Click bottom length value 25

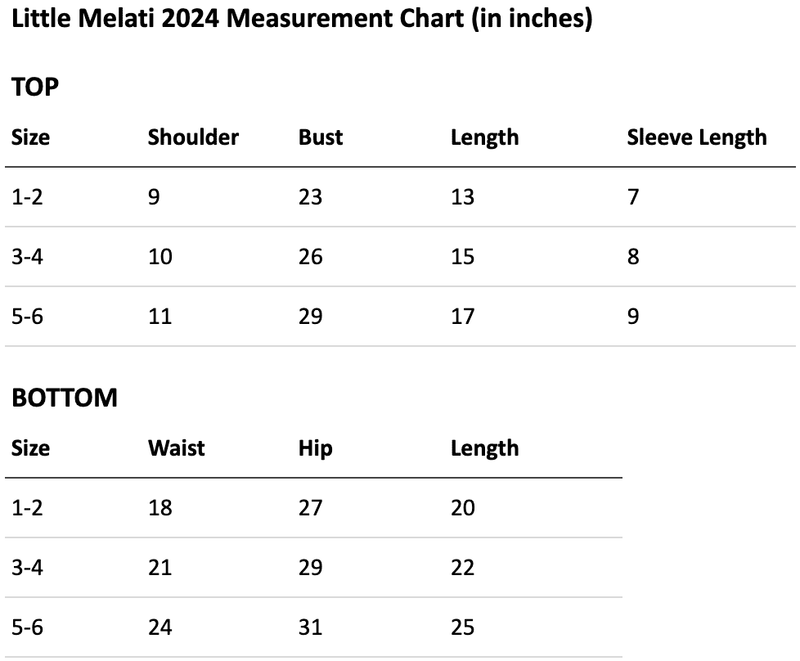click(462, 627)
